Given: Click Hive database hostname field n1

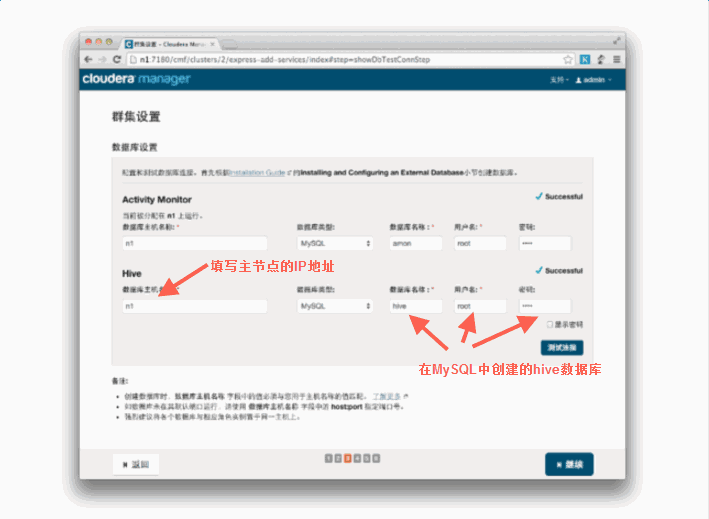Looking at the screenshot, I should click(x=194, y=306).
